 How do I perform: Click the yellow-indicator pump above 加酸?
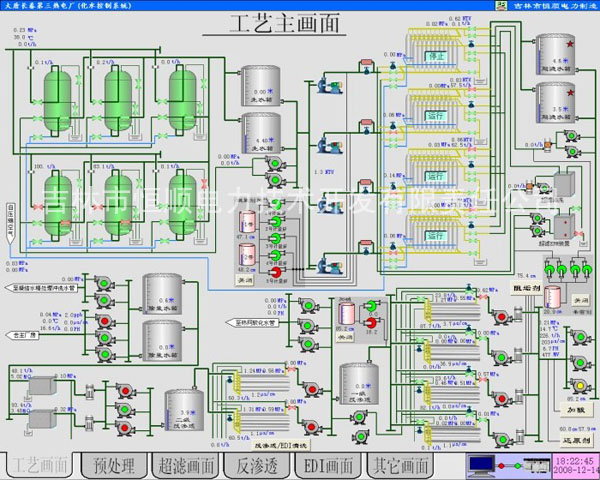pyautogui.click(x=577, y=386)
